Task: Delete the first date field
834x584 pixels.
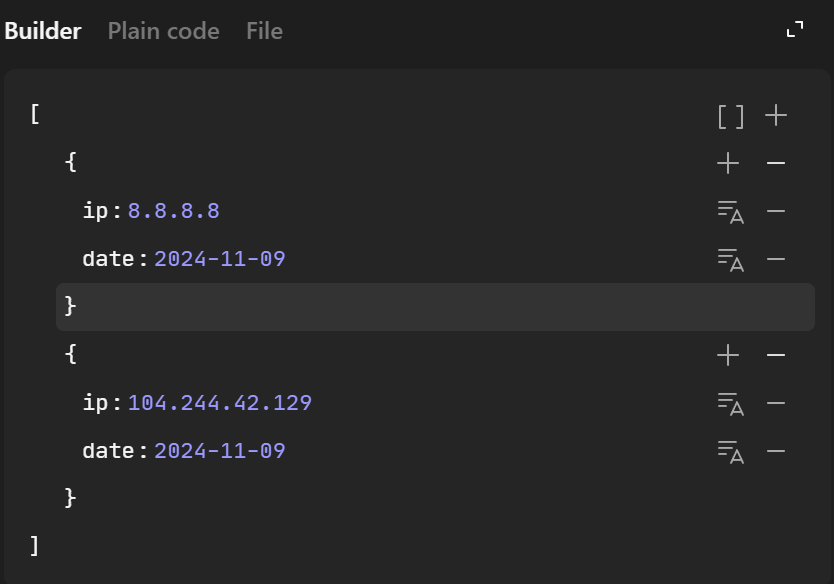Action: pos(776,259)
